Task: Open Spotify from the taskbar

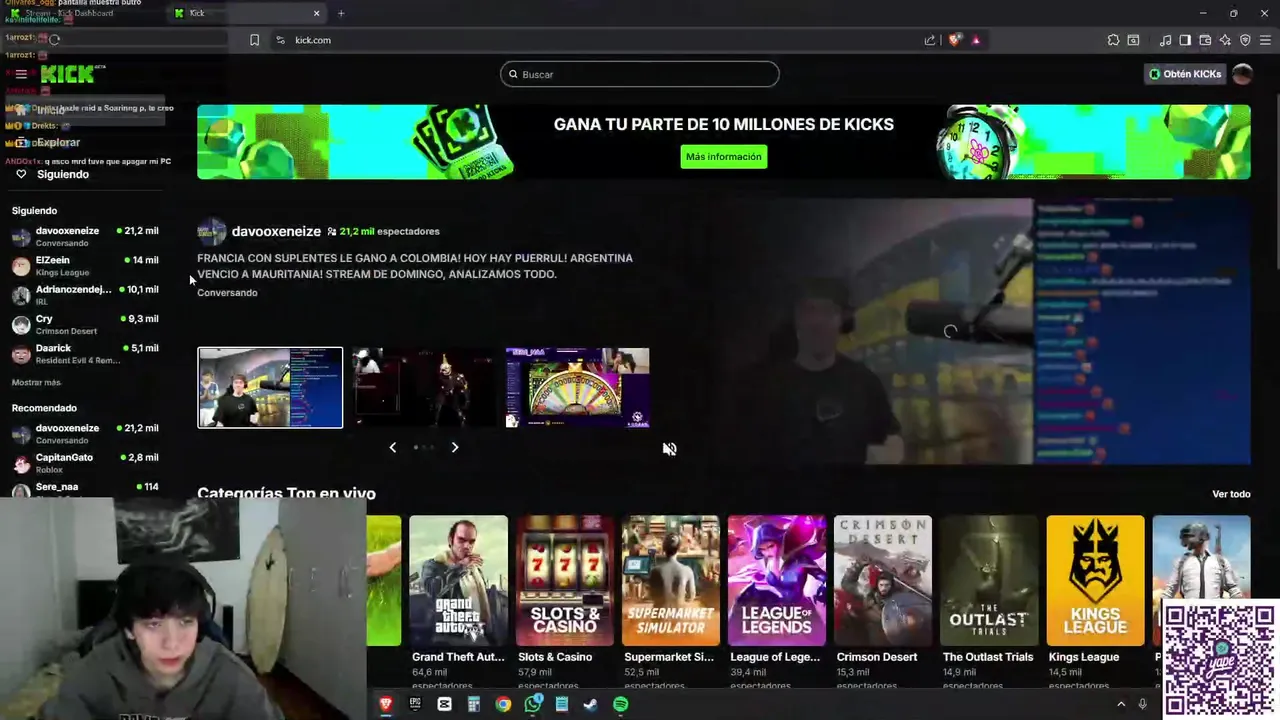Action: tap(620, 704)
